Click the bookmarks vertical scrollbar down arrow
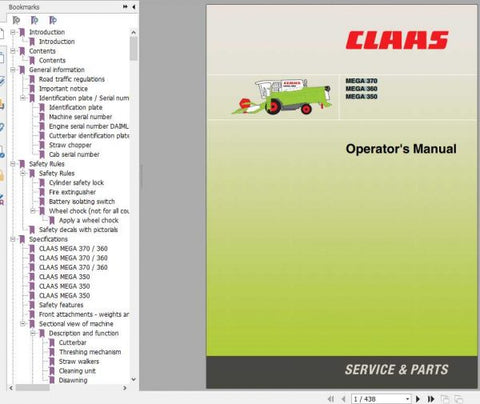Viewport: 480px width, 404px height. click(133, 379)
